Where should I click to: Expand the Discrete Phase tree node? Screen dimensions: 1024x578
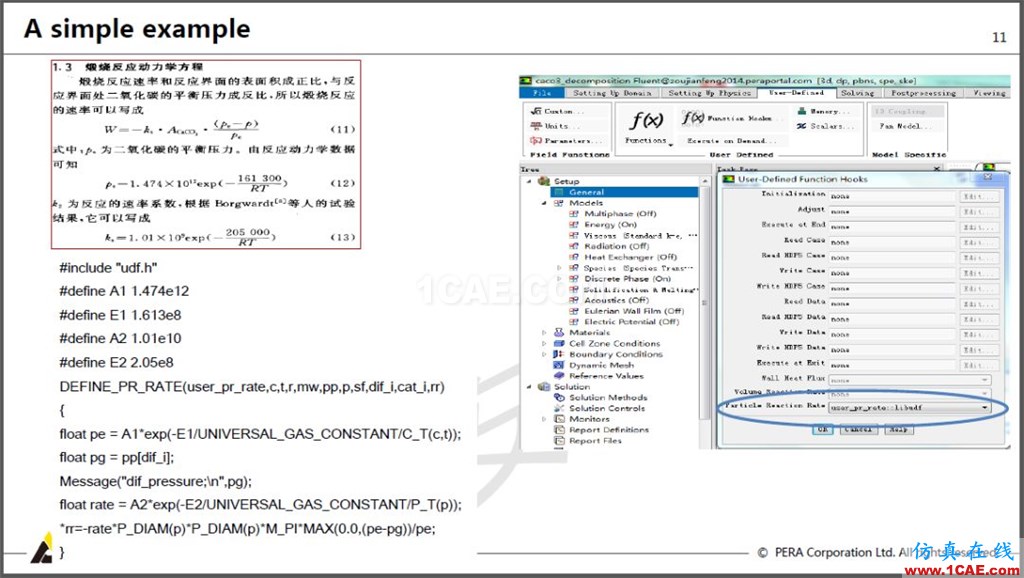click(559, 278)
